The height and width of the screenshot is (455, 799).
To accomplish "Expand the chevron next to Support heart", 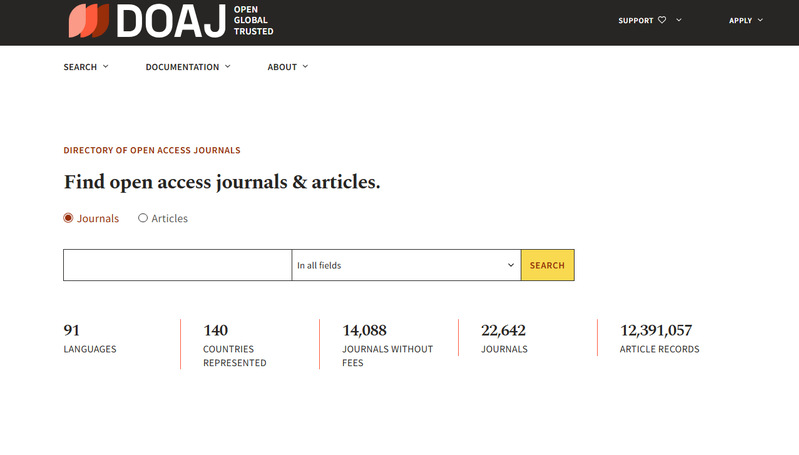I will click(x=679, y=20).
